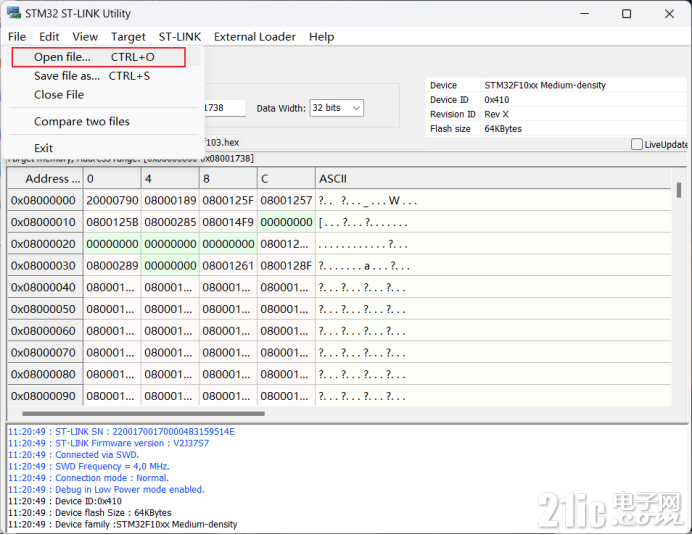Maximize the ST-LINK Utility window

click(627, 14)
